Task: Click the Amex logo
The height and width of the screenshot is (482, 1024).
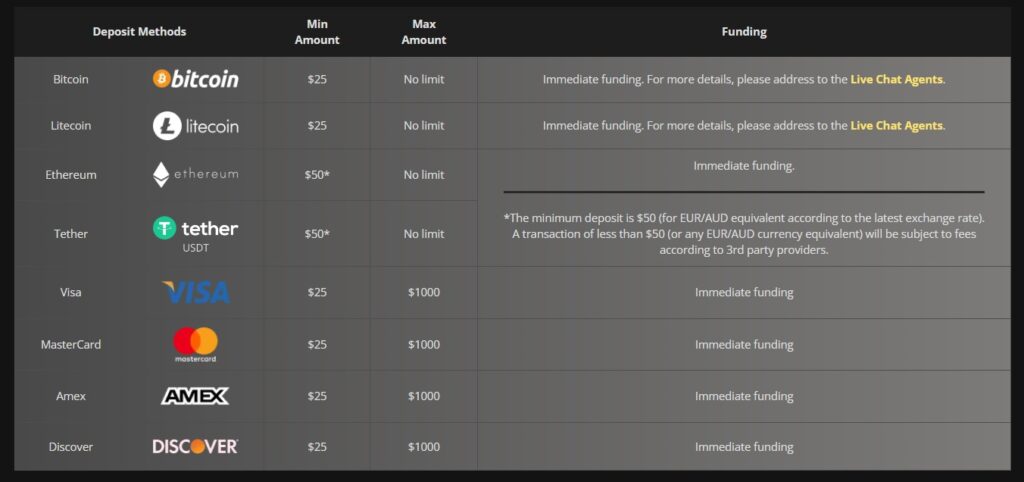Action: [x=195, y=396]
